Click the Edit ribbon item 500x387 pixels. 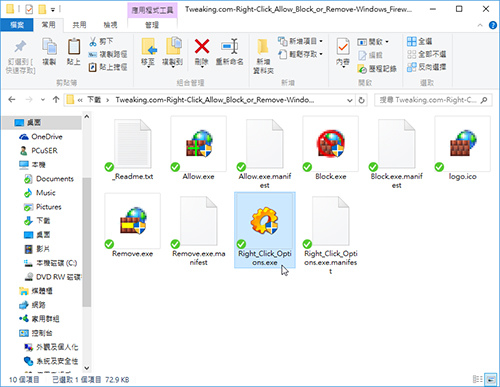click(370, 55)
